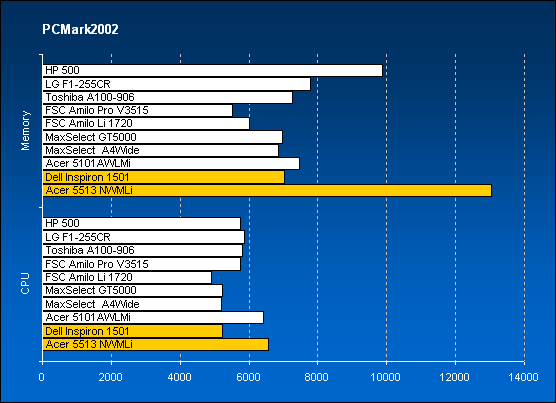This screenshot has width=556, height=403.
Task: Click the 8000 axis value
Action: coord(316,377)
